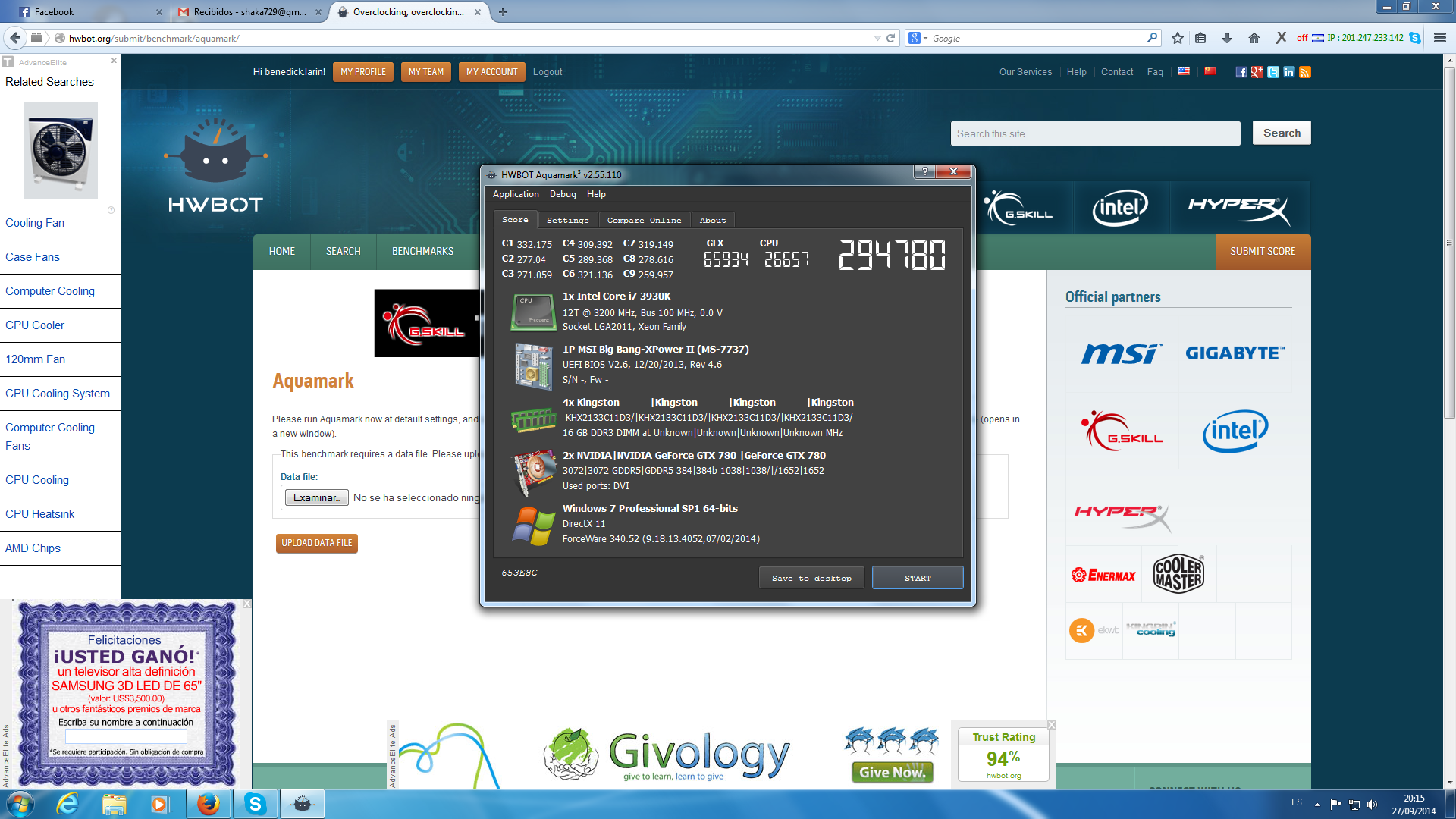This screenshot has width=1456, height=819.
Task: Open the HWBOT RSS feed icon
Action: pyautogui.click(x=1304, y=72)
